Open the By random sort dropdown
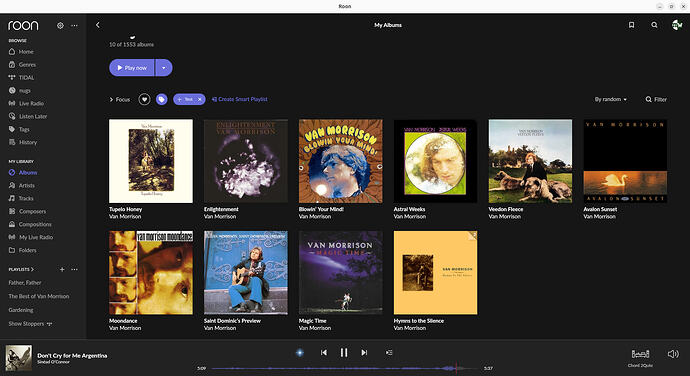Viewport: 690px width, 376px height. pos(611,100)
